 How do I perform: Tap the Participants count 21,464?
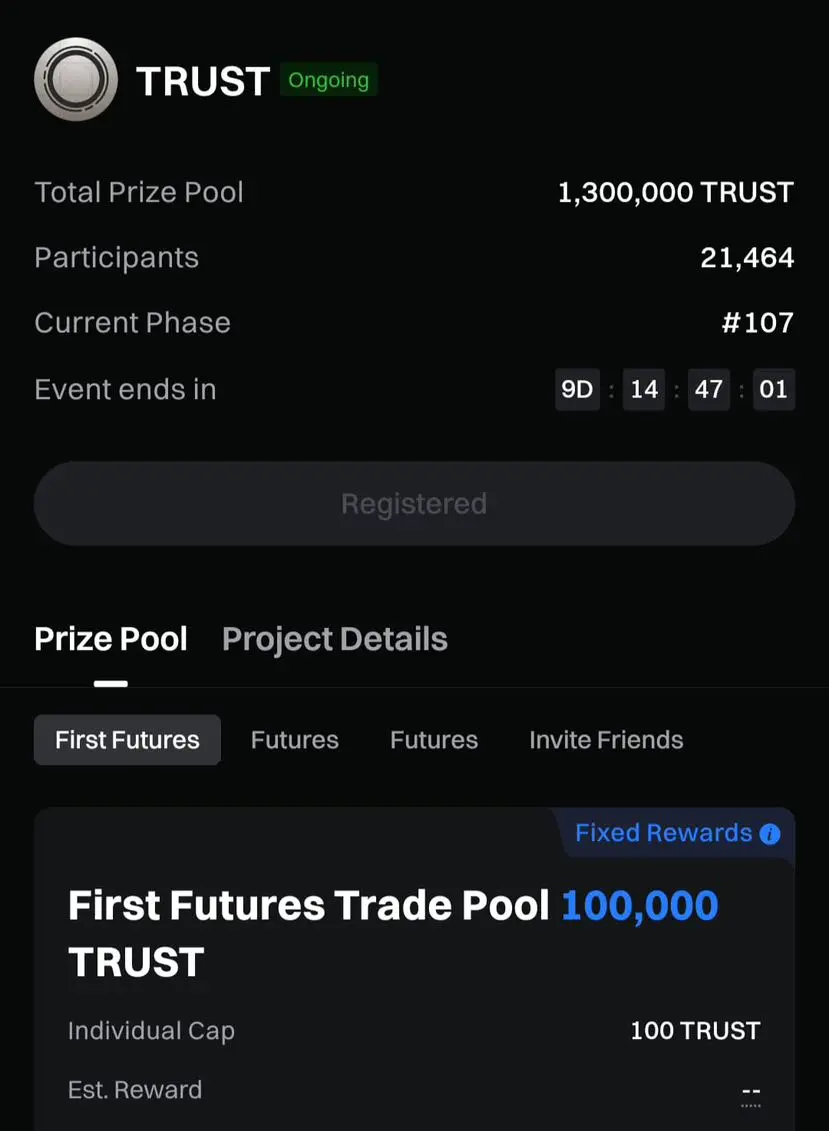[x=747, y=258]
